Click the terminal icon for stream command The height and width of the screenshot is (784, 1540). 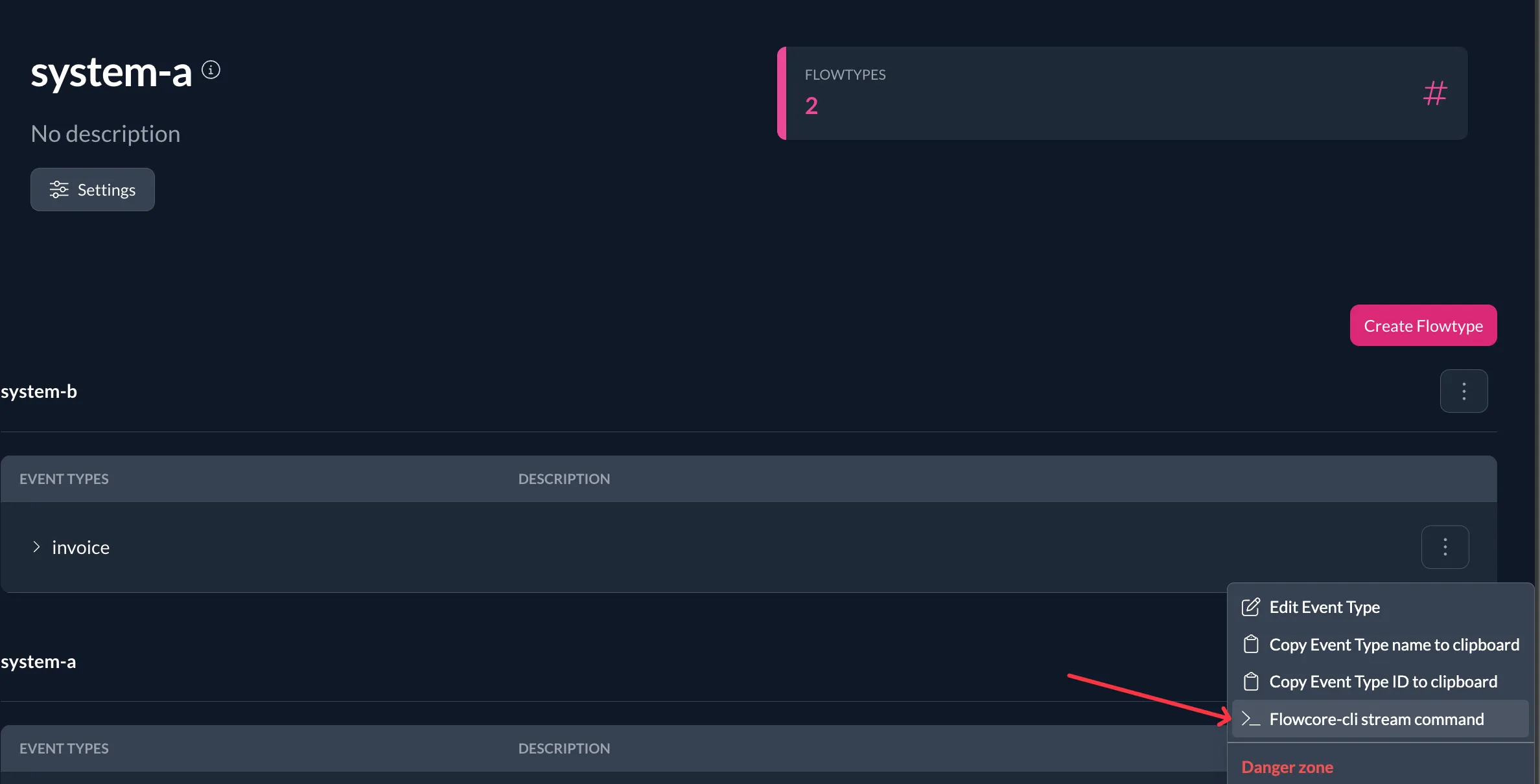click(1249, 718)
